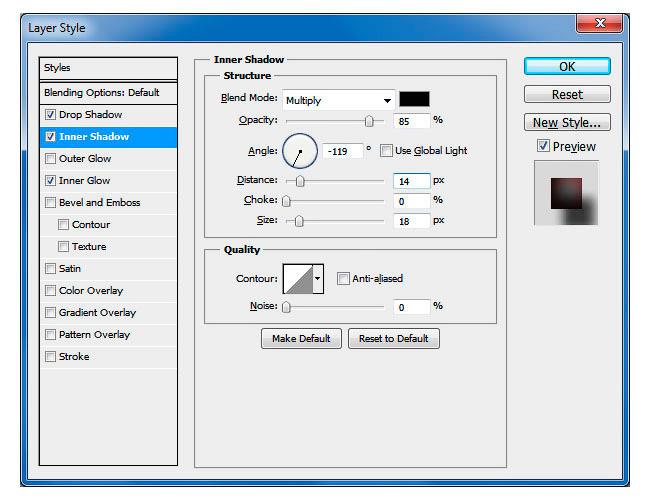The height and width of the screenshot is (499, 650).
Task: Click the Opacity value field
Action: pos(412,121)
